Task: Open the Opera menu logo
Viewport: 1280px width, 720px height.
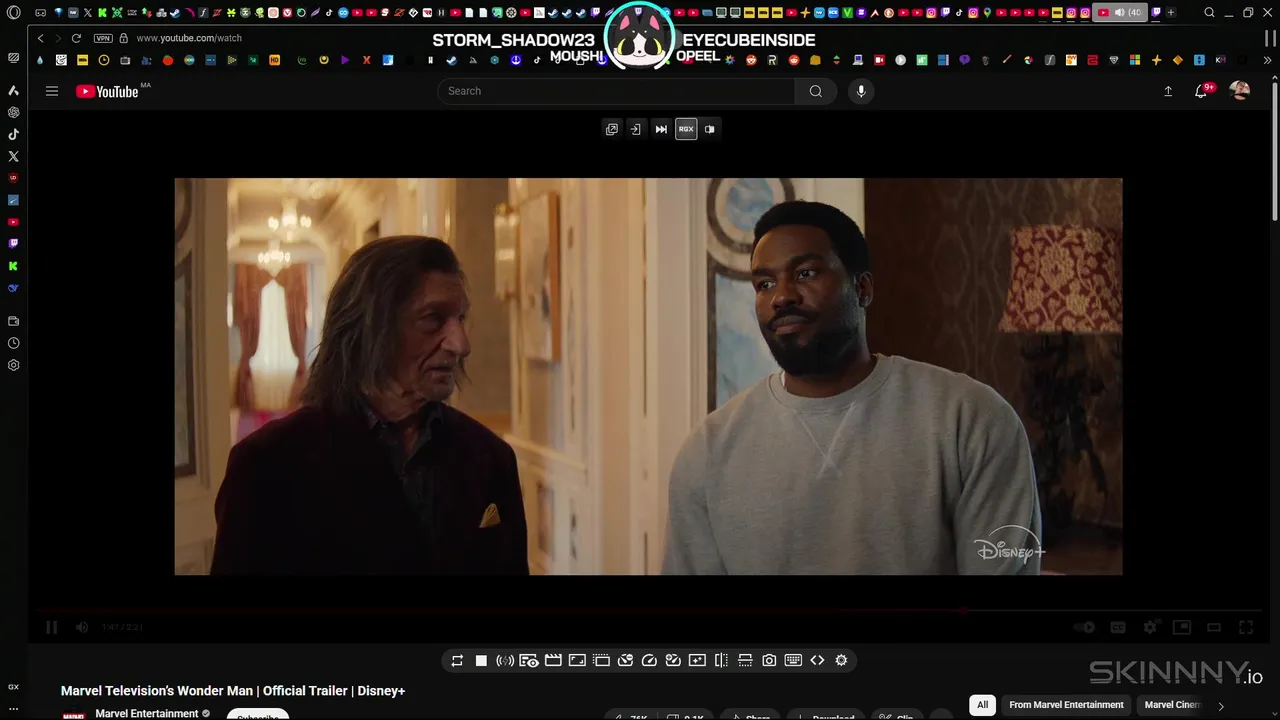Action: click(x=13, y=13)
